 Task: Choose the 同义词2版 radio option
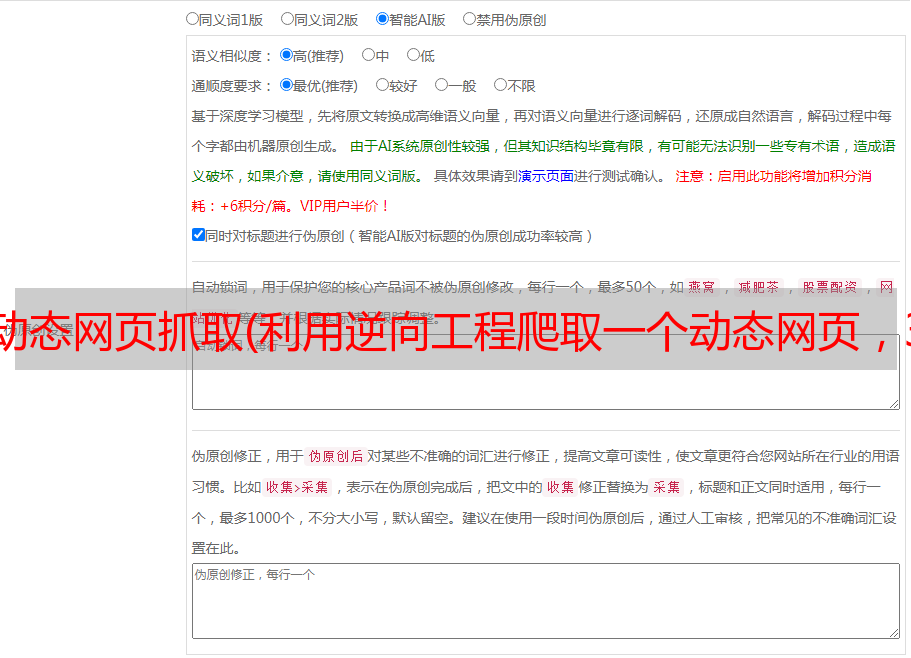(287, 18)
